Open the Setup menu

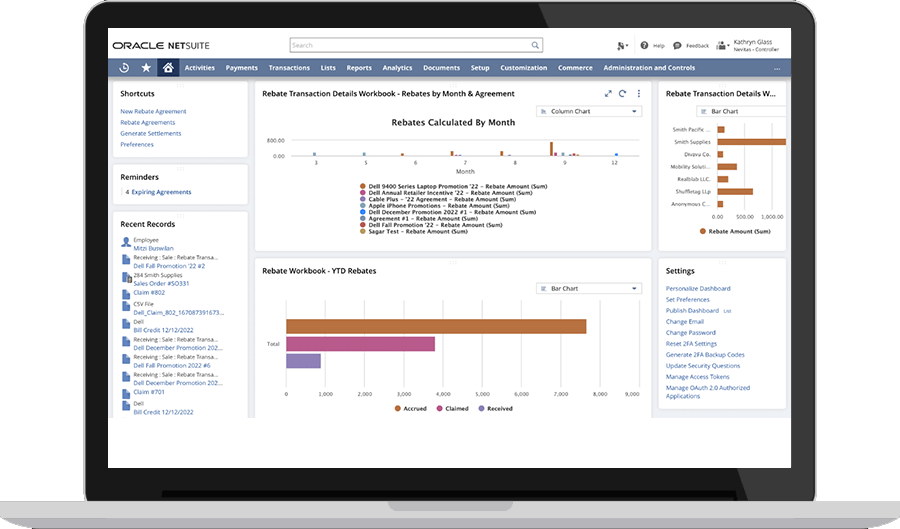(x=480, y=68)
